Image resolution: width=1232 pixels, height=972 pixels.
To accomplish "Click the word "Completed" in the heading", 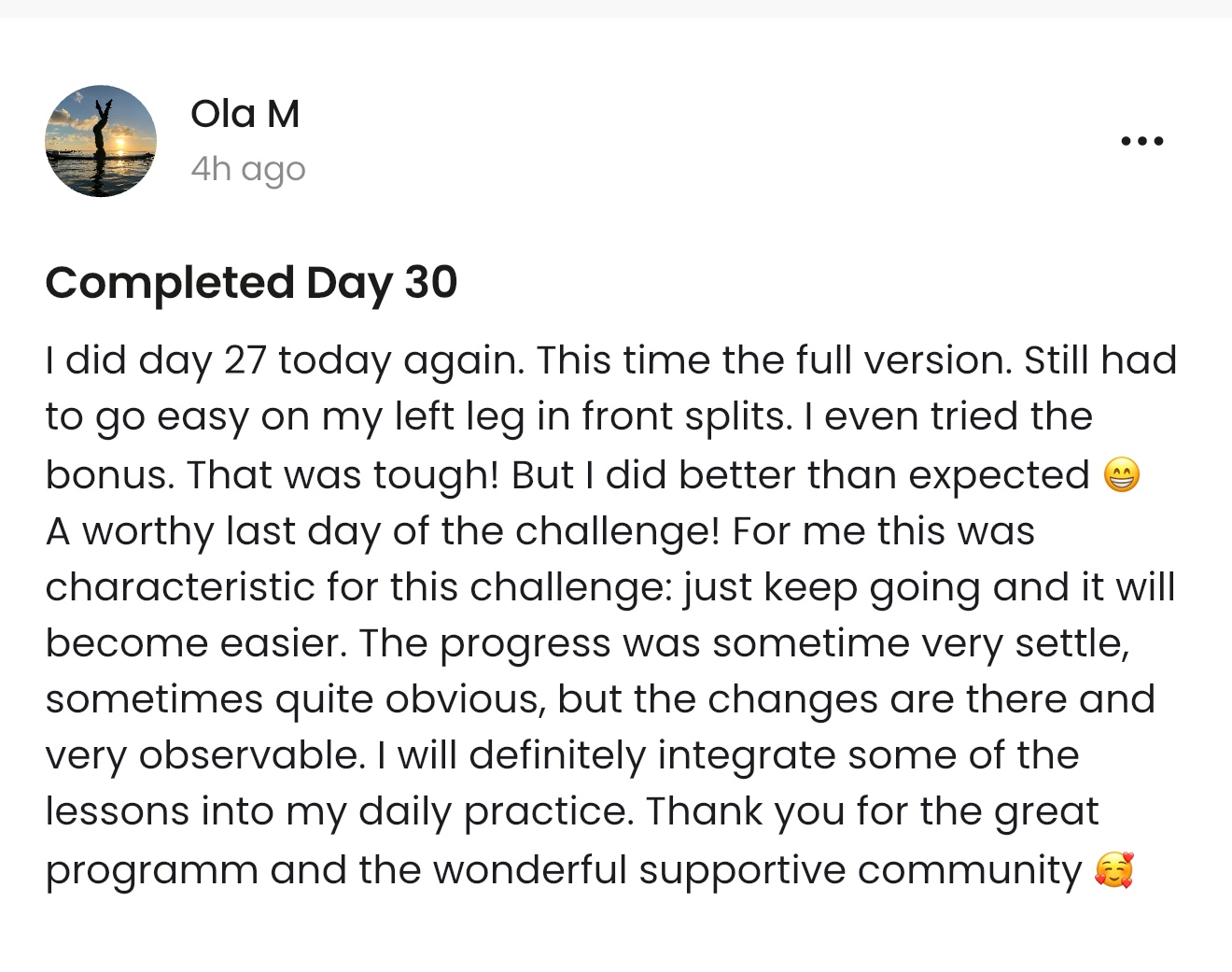I will (x=170, y=282).
